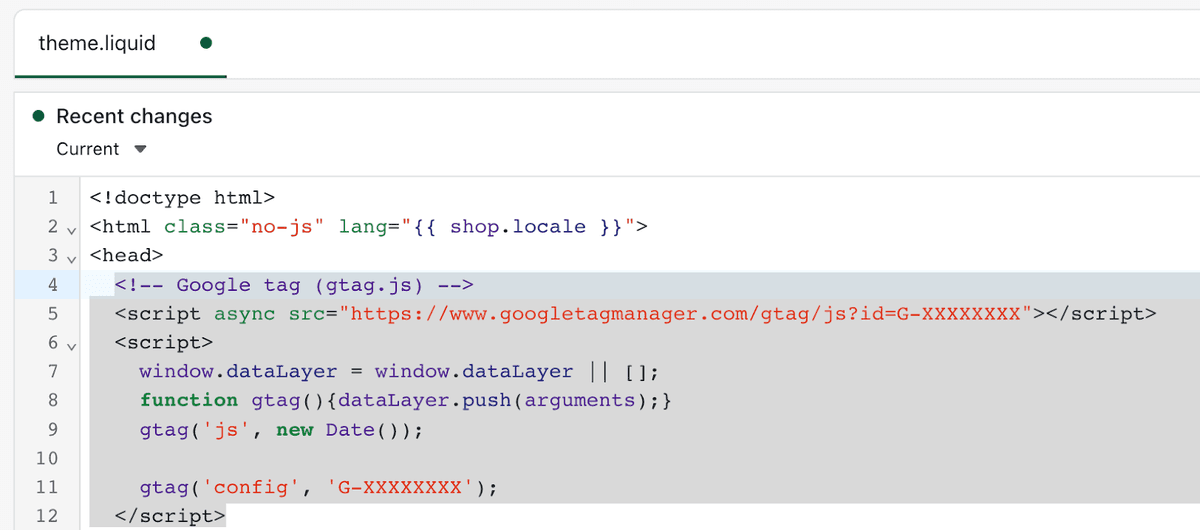The image size is (1200, 530).
Task: Select line number 1 in the gutter
Action: click(x=52, y=198)
